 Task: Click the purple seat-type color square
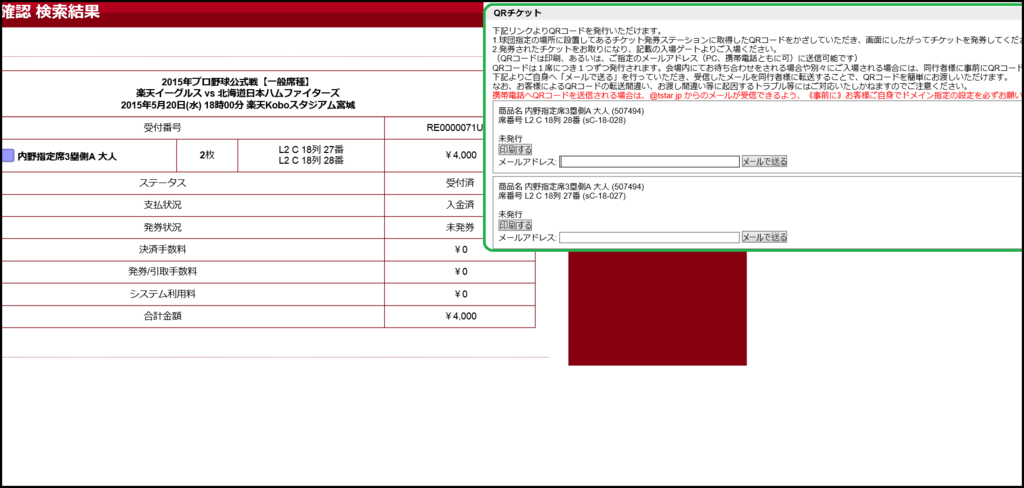pyautogui.click(x=8, y=156)
